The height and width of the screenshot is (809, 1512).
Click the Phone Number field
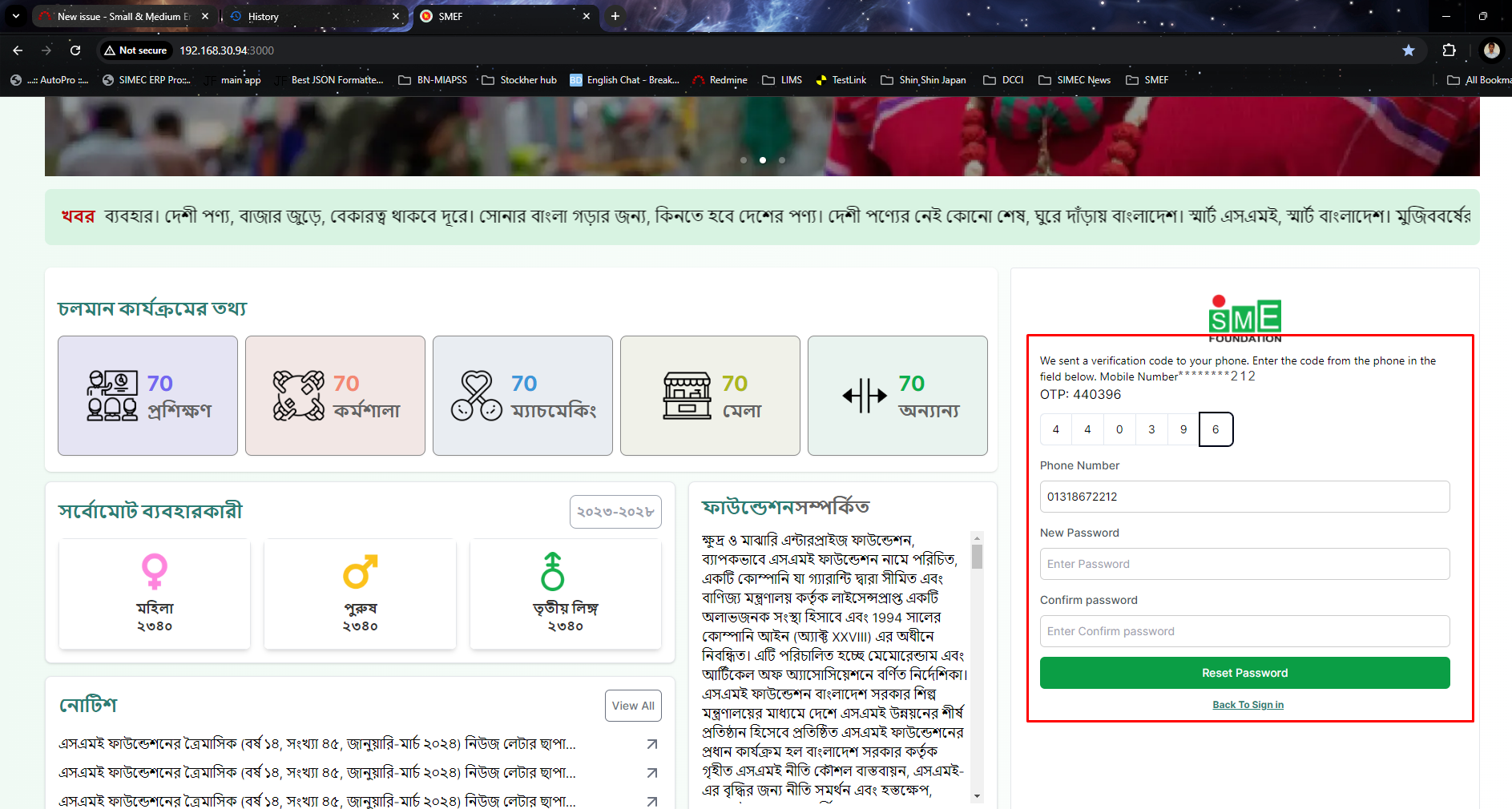[x=1244, y=497]
